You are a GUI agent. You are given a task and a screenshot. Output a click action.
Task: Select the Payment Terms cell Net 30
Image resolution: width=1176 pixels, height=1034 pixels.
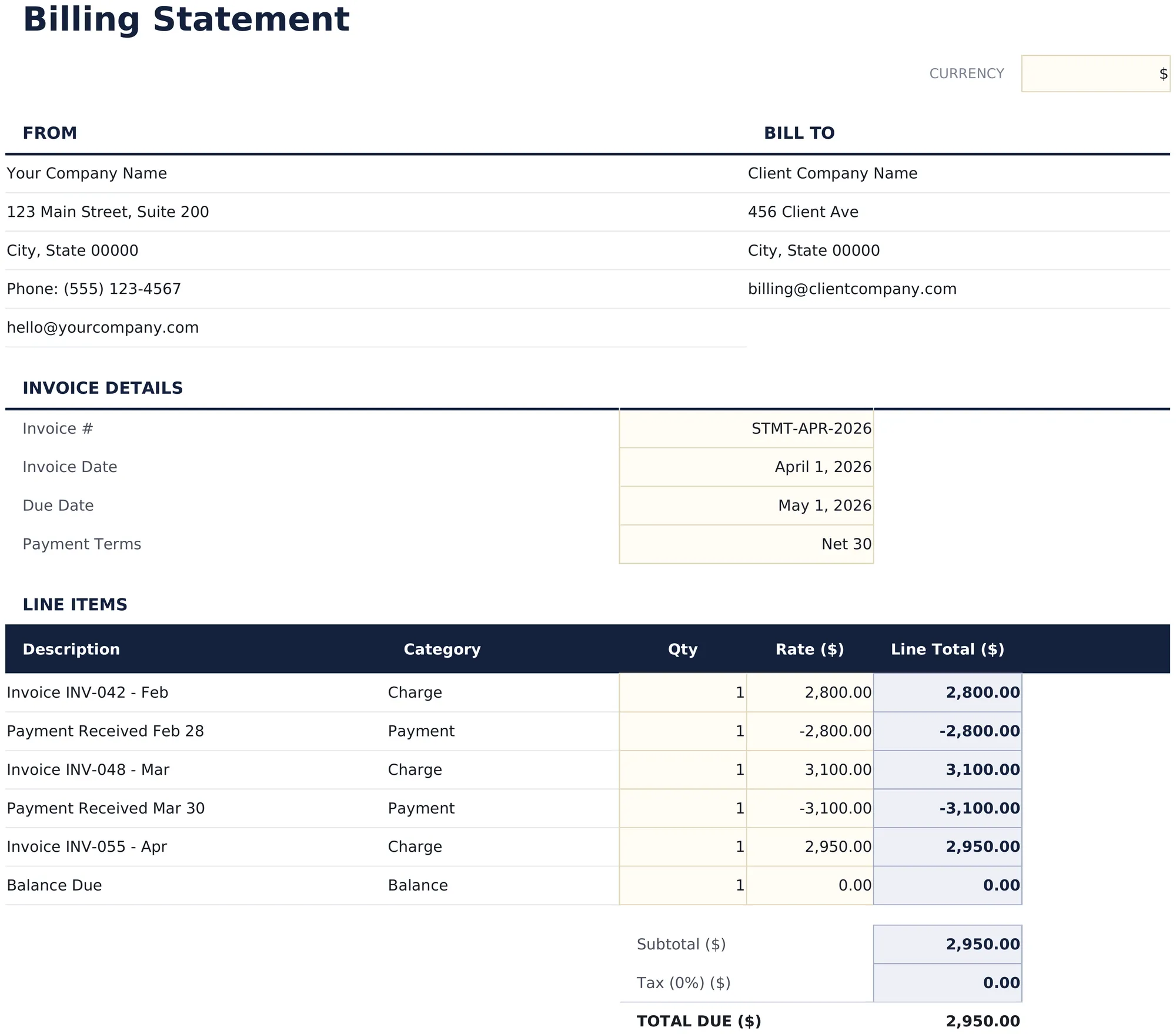[x=746, y=544]
